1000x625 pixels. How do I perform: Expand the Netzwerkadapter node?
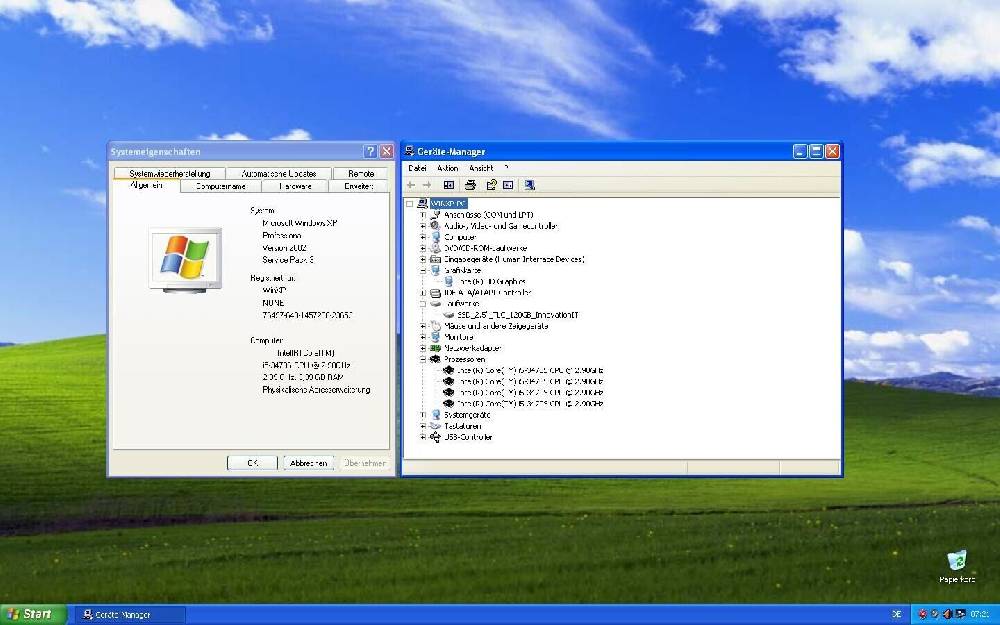pyautogui.click(x=422, y=348)
